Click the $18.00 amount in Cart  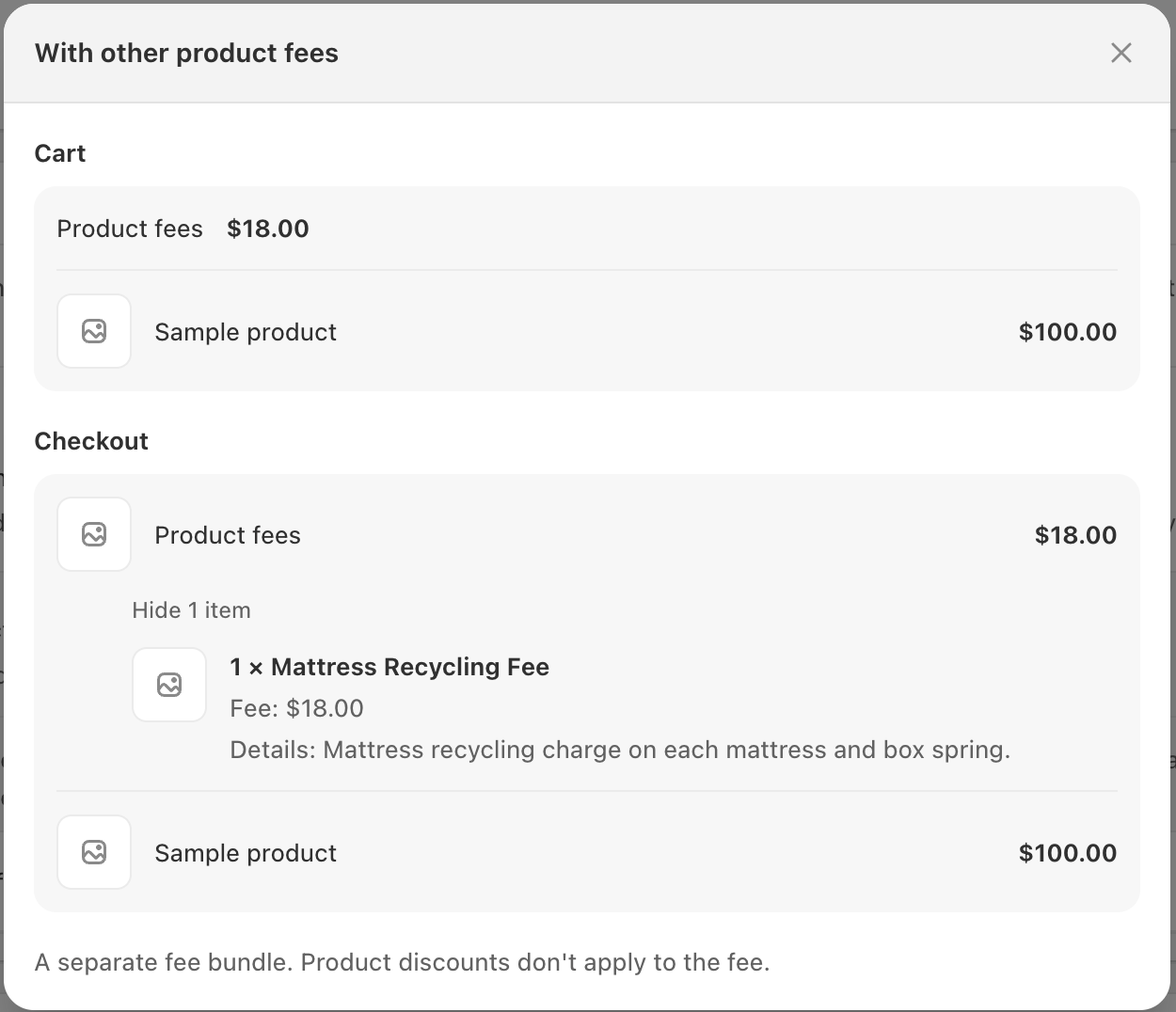268,229
